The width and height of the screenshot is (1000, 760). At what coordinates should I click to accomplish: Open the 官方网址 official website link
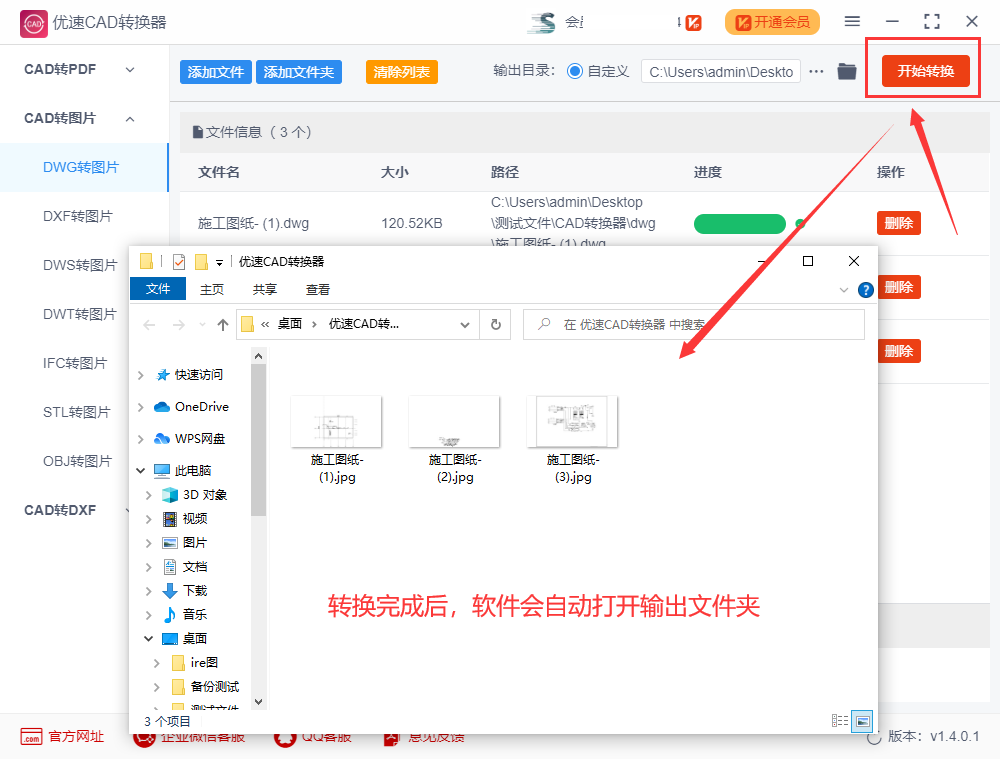(62, 736)
